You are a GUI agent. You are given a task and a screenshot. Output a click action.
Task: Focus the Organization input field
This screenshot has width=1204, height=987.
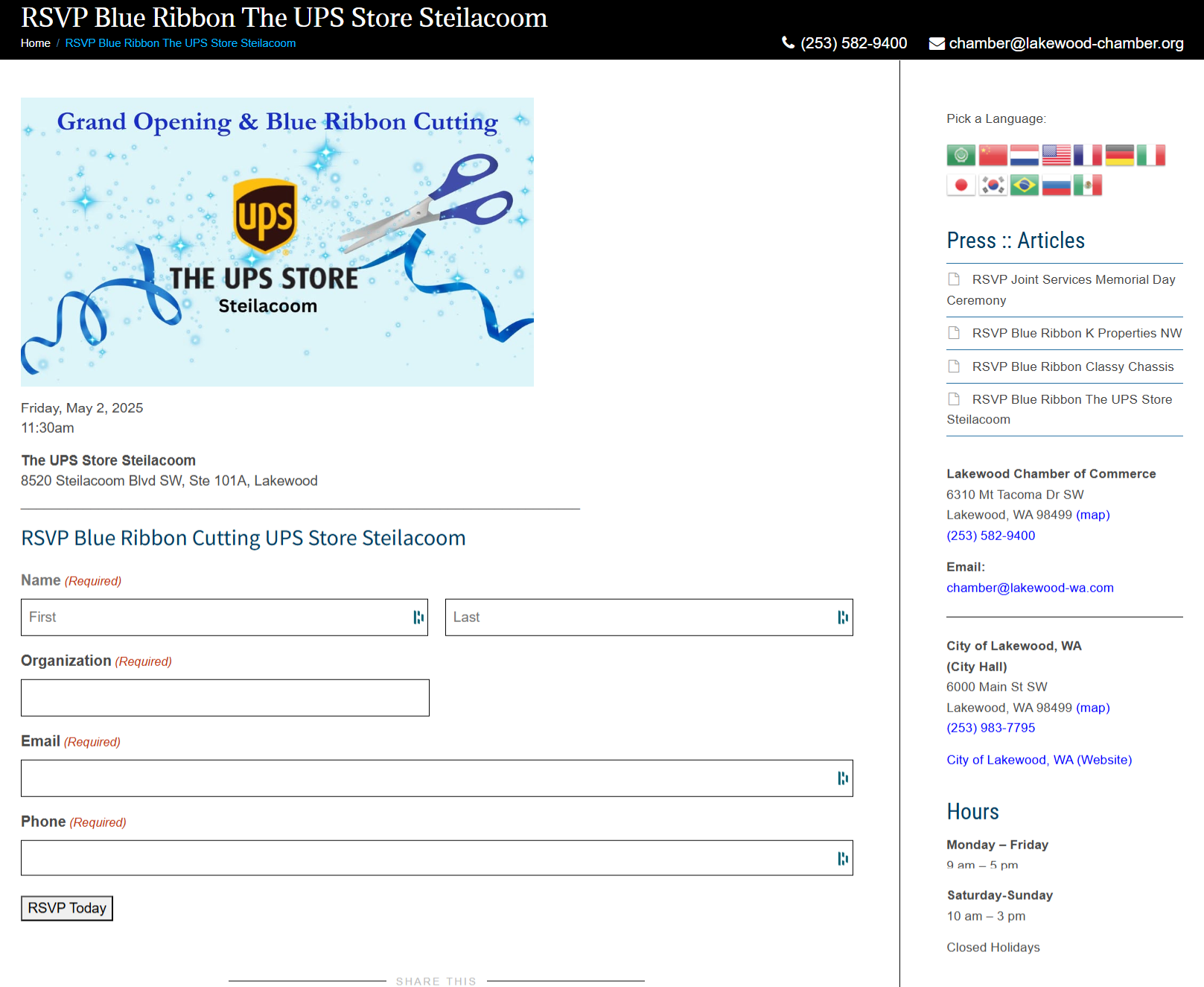coord(225,698)
